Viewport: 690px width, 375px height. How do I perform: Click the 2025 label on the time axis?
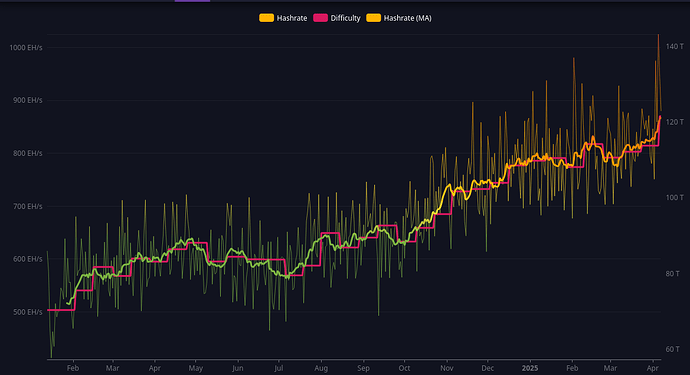click(530, 368)
